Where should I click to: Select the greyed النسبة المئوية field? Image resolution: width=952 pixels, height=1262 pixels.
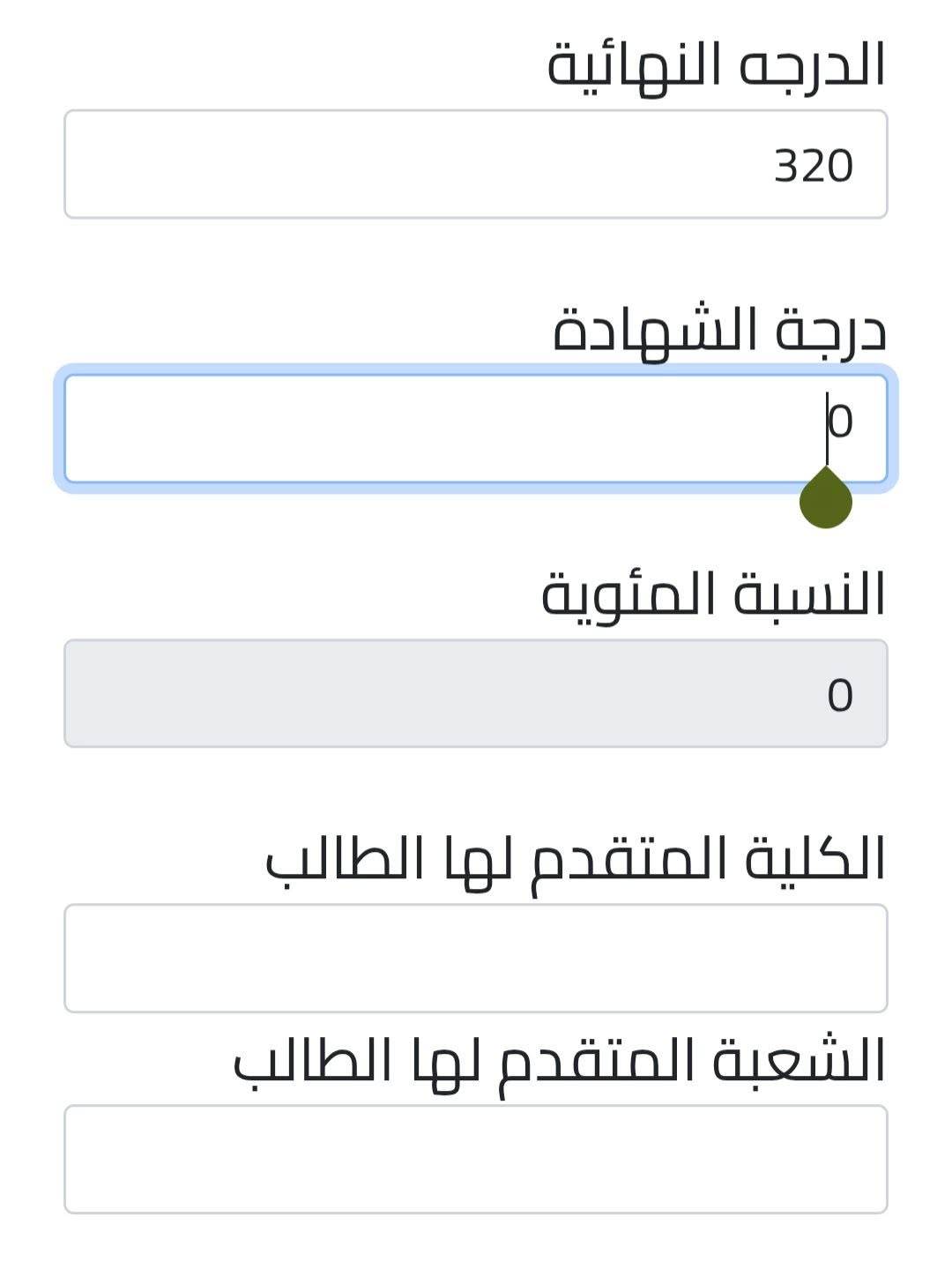(x=476, y=693)
